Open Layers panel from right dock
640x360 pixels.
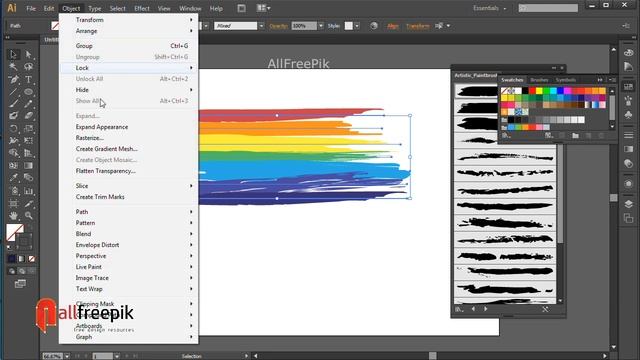click(x=629, y=204)
